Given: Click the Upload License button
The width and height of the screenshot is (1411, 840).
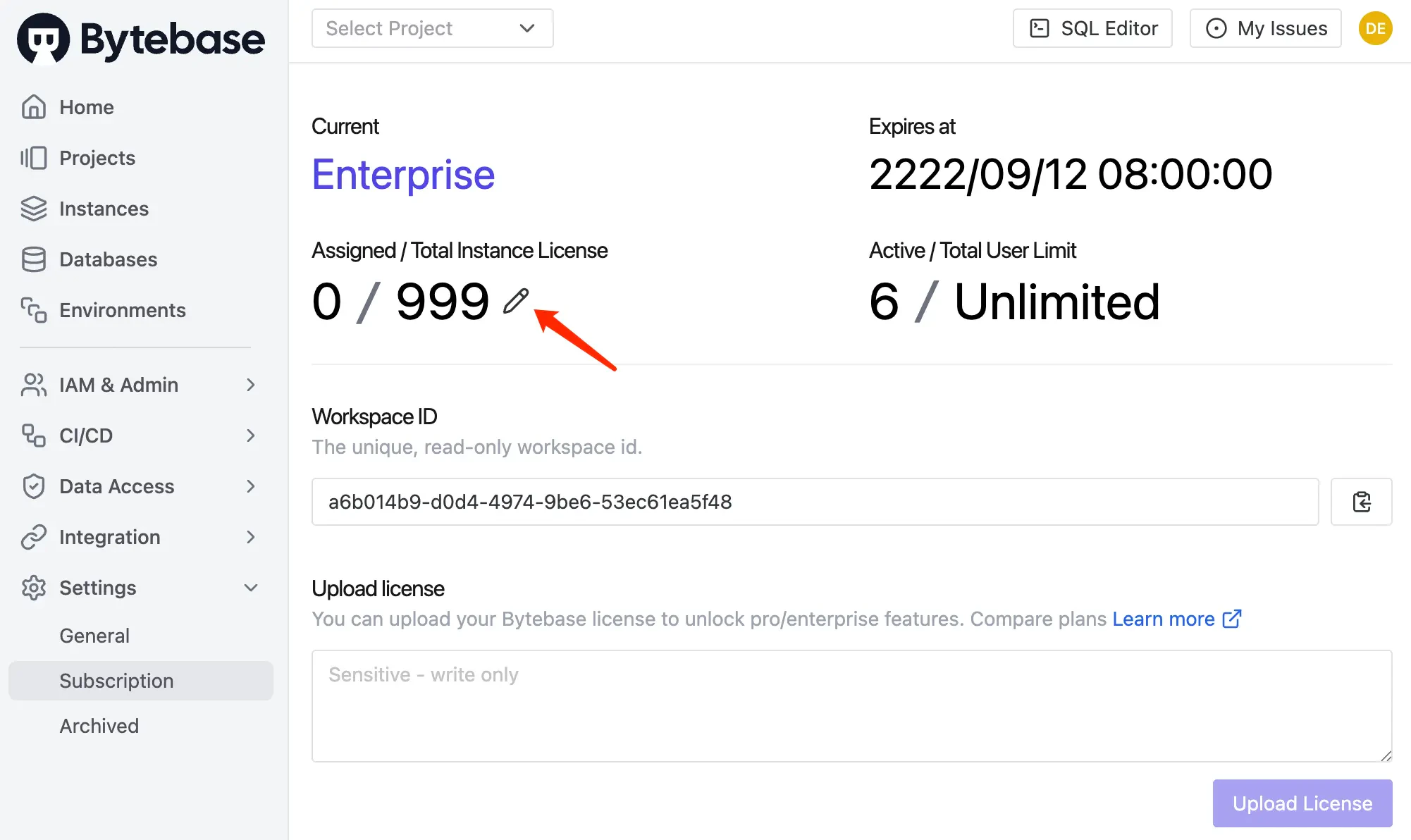Looking at the screenshot, I should pyautogui.click(x=1302, y=803).
